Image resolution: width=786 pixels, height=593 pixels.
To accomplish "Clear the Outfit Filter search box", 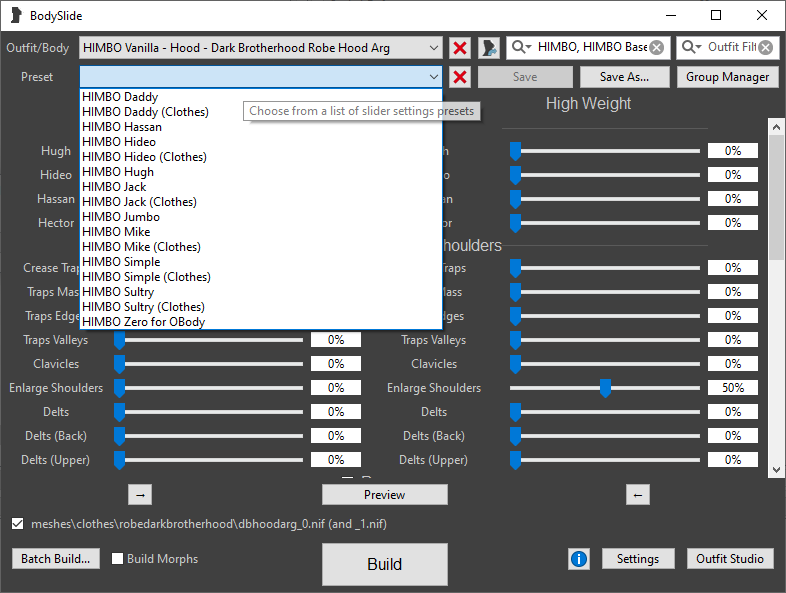I will tap(765, 48).
